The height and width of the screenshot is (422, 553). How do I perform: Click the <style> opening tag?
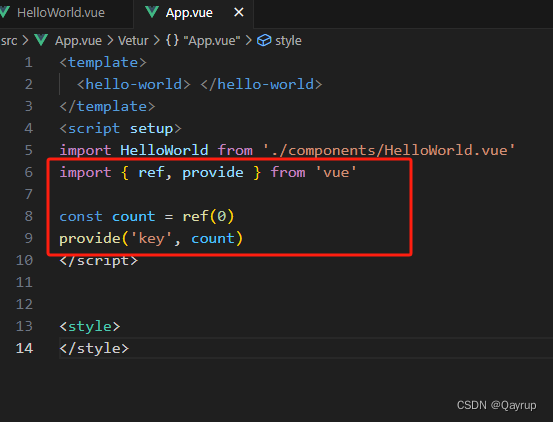pos(90,326)
